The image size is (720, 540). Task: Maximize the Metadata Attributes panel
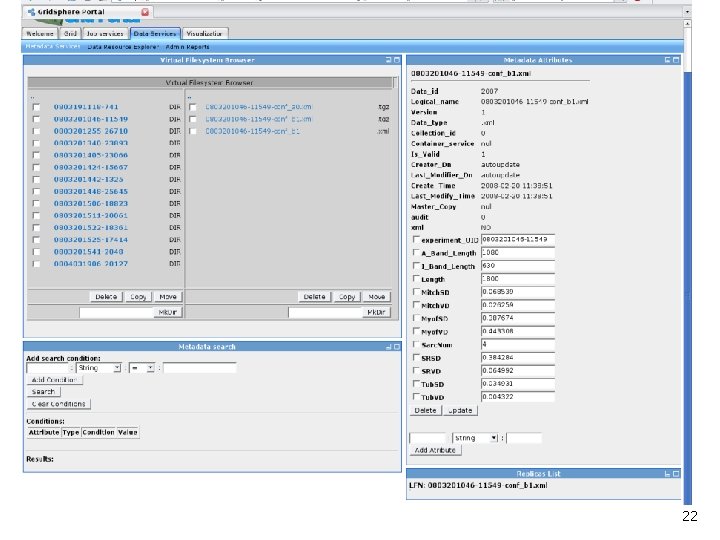(676, 60)
